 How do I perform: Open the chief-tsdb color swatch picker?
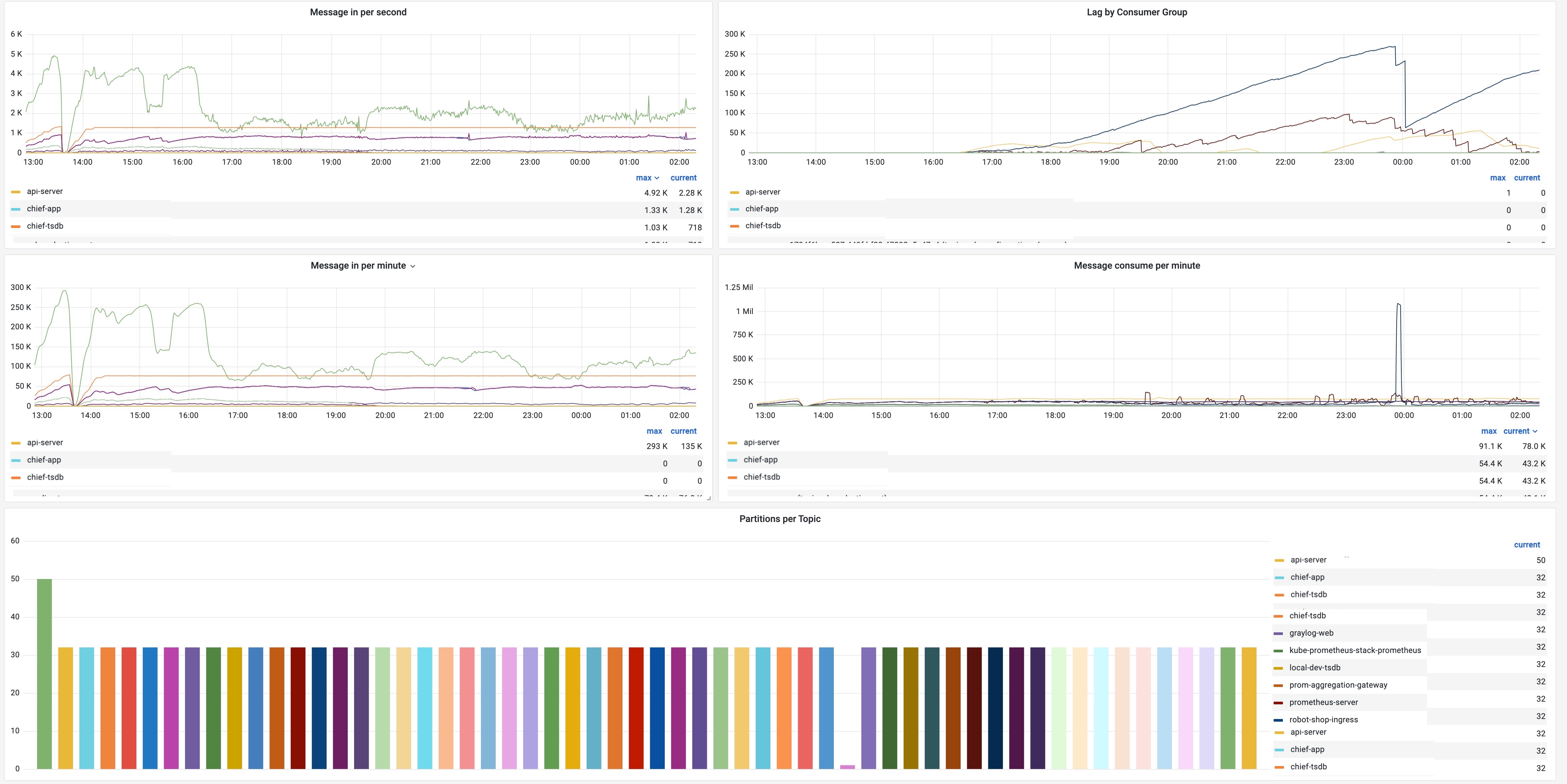16,226
